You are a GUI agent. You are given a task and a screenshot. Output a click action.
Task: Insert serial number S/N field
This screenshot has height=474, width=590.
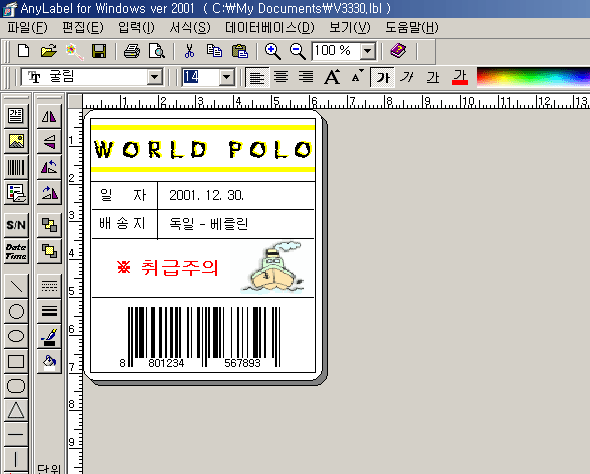click(x=16, y=225)
